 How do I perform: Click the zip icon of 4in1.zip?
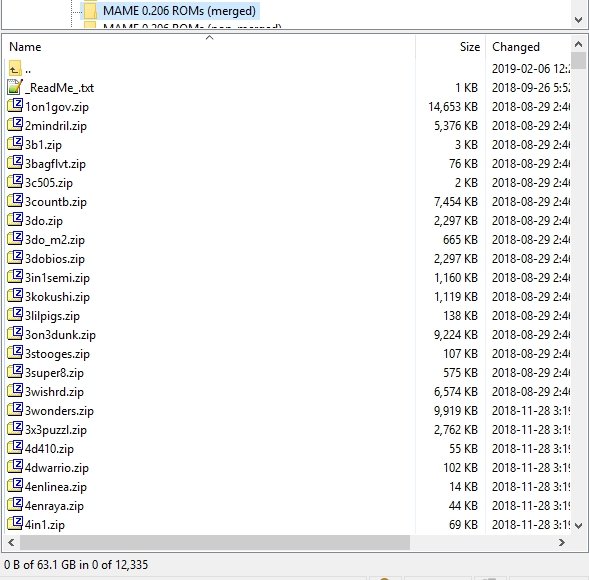[15, 523]
